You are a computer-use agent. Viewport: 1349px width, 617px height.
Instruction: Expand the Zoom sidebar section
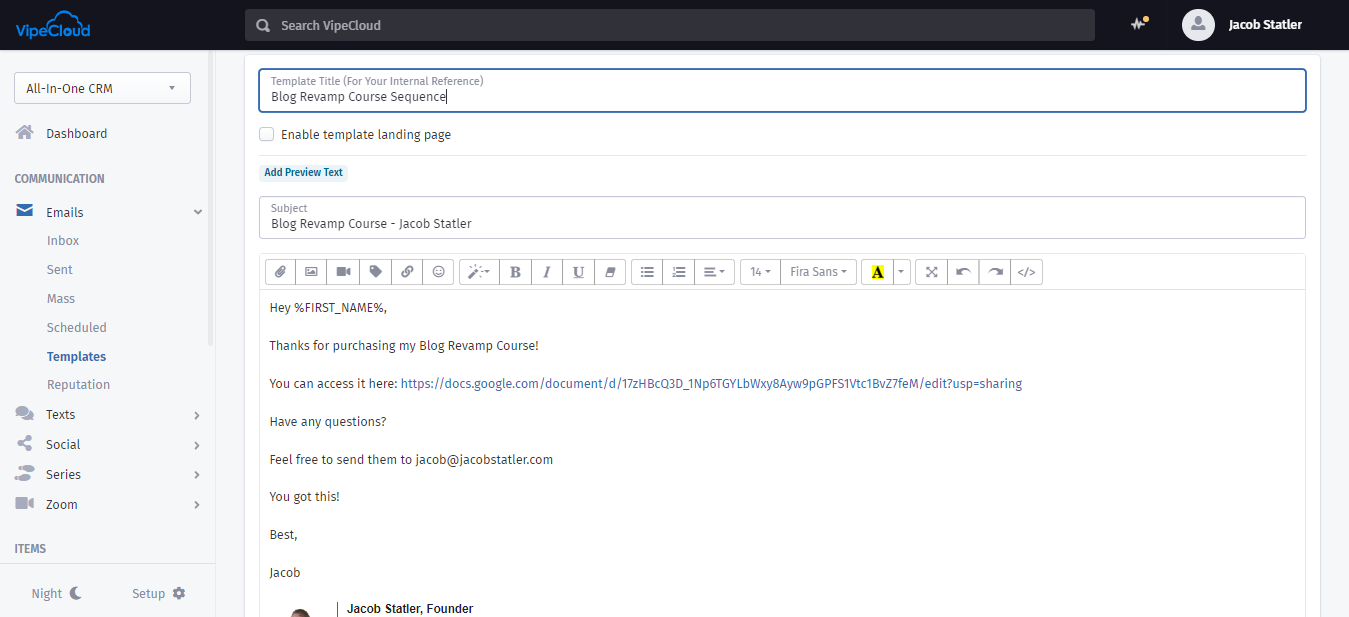coord(197,505)
